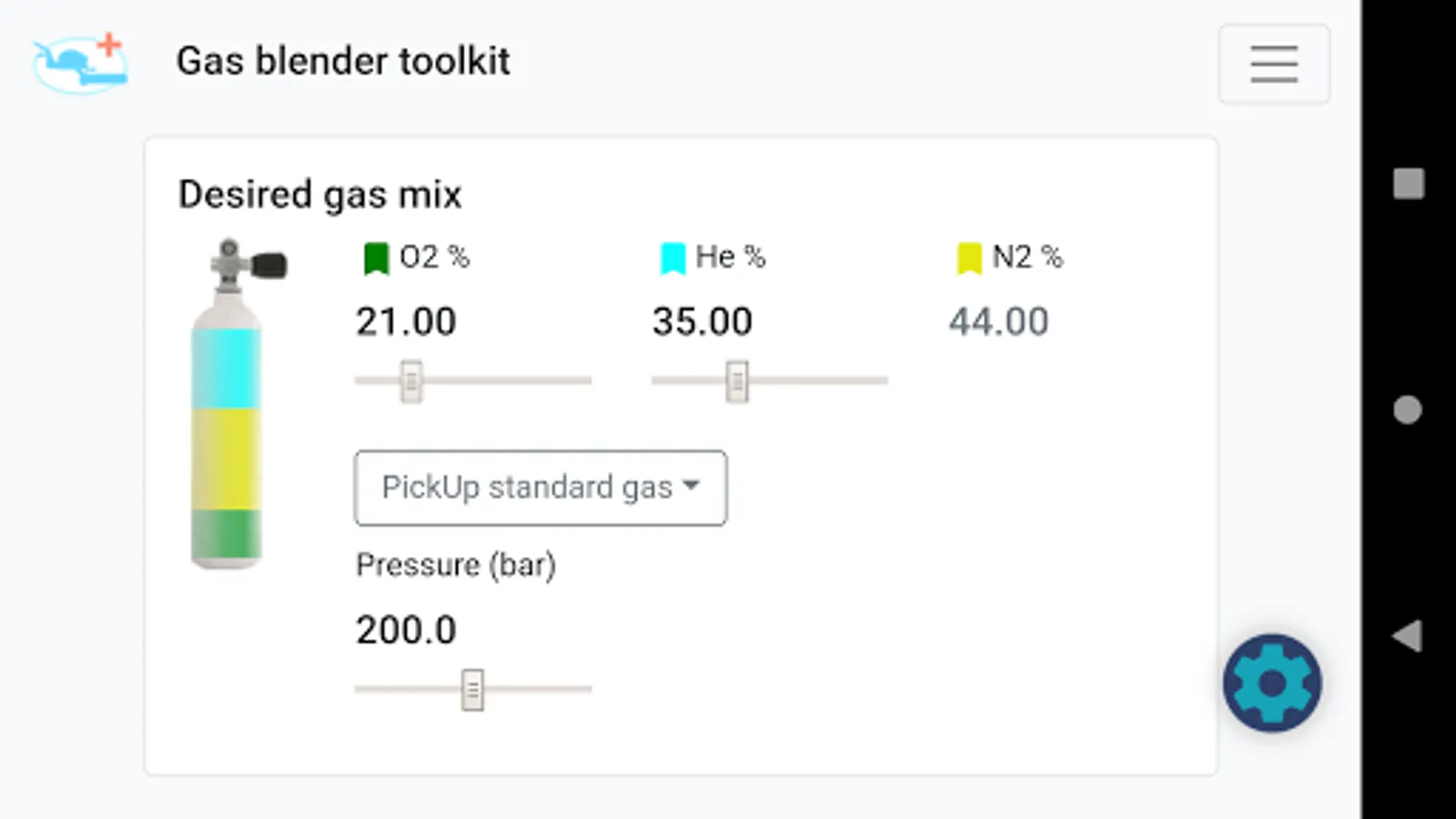Click the yellow N2 bookmark icon
1456x819 pixels.
coord(969,258)
